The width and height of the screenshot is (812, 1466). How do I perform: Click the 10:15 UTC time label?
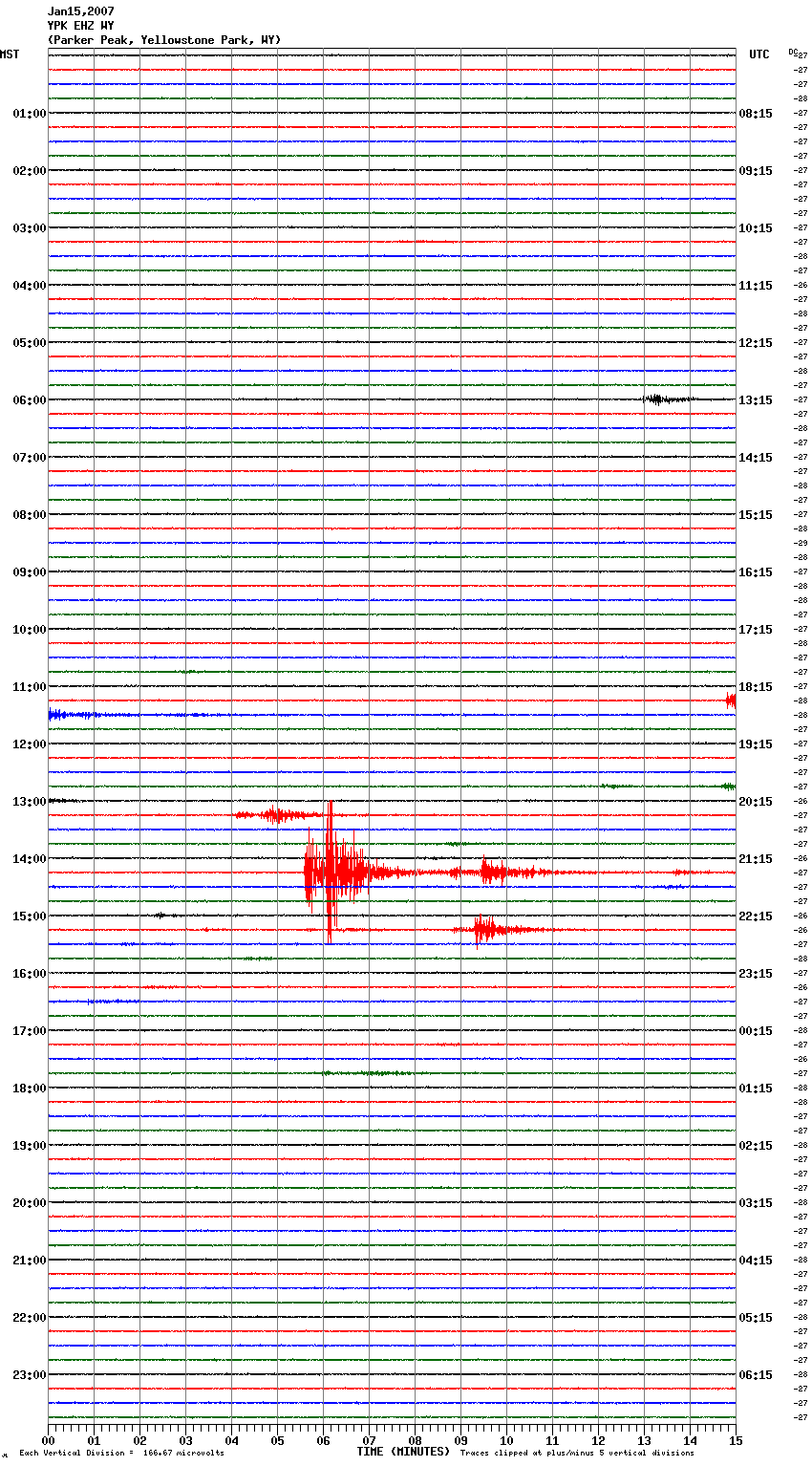pyautogui.click(x=756, y=228)
